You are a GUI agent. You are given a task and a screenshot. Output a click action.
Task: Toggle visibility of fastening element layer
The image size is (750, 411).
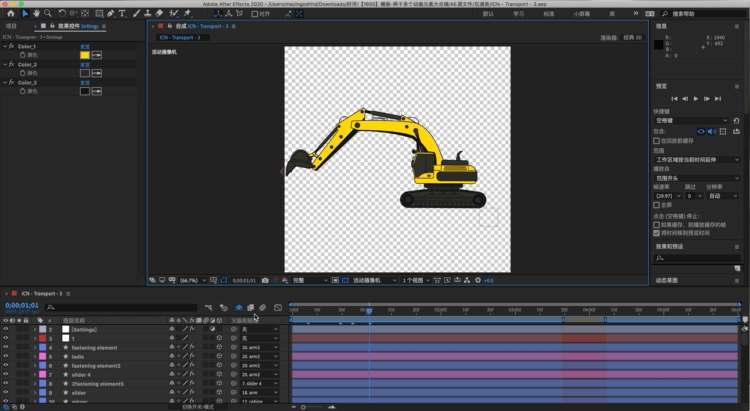click(5, 347)
